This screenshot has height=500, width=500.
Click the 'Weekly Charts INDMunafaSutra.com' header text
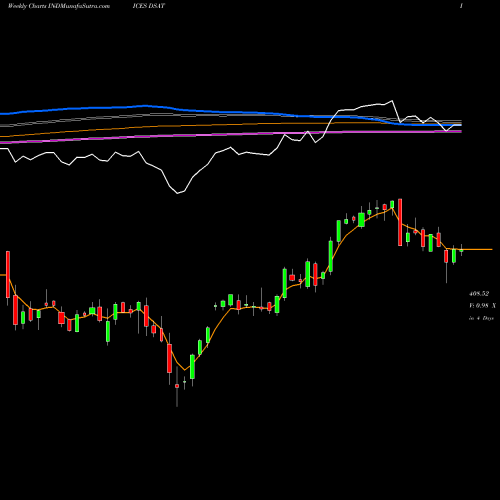[59, 6]
